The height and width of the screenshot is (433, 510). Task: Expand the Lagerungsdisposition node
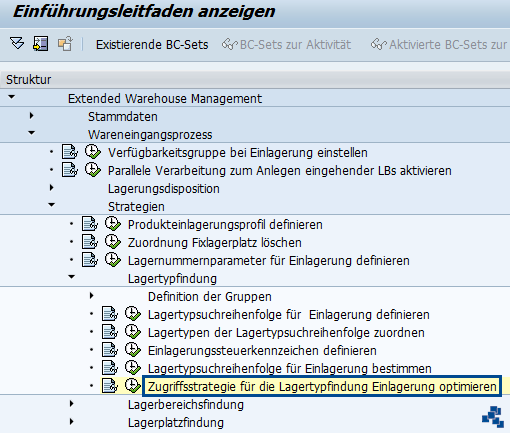pos(52,188)
